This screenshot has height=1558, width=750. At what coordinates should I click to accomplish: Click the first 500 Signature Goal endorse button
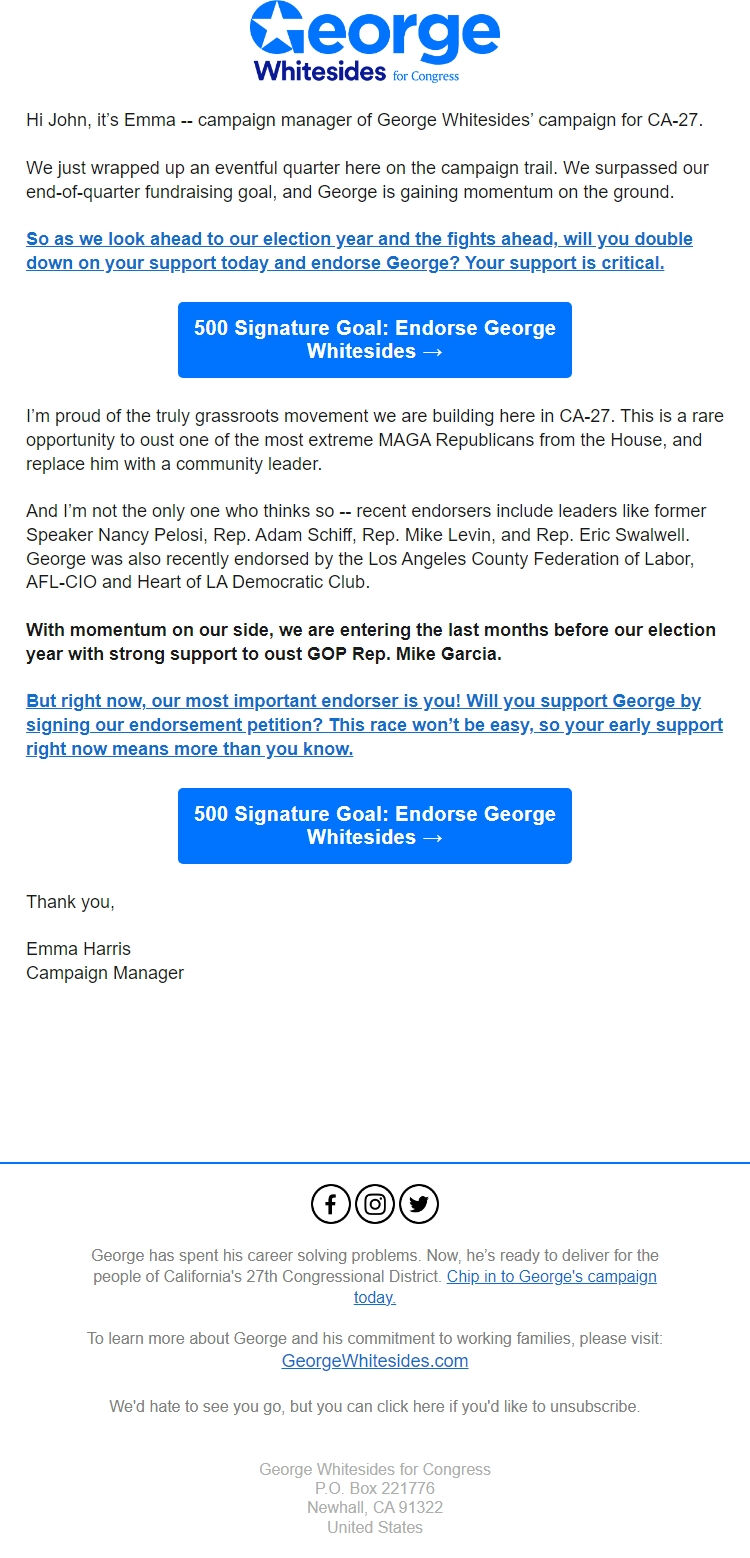(x=374, y=340)
